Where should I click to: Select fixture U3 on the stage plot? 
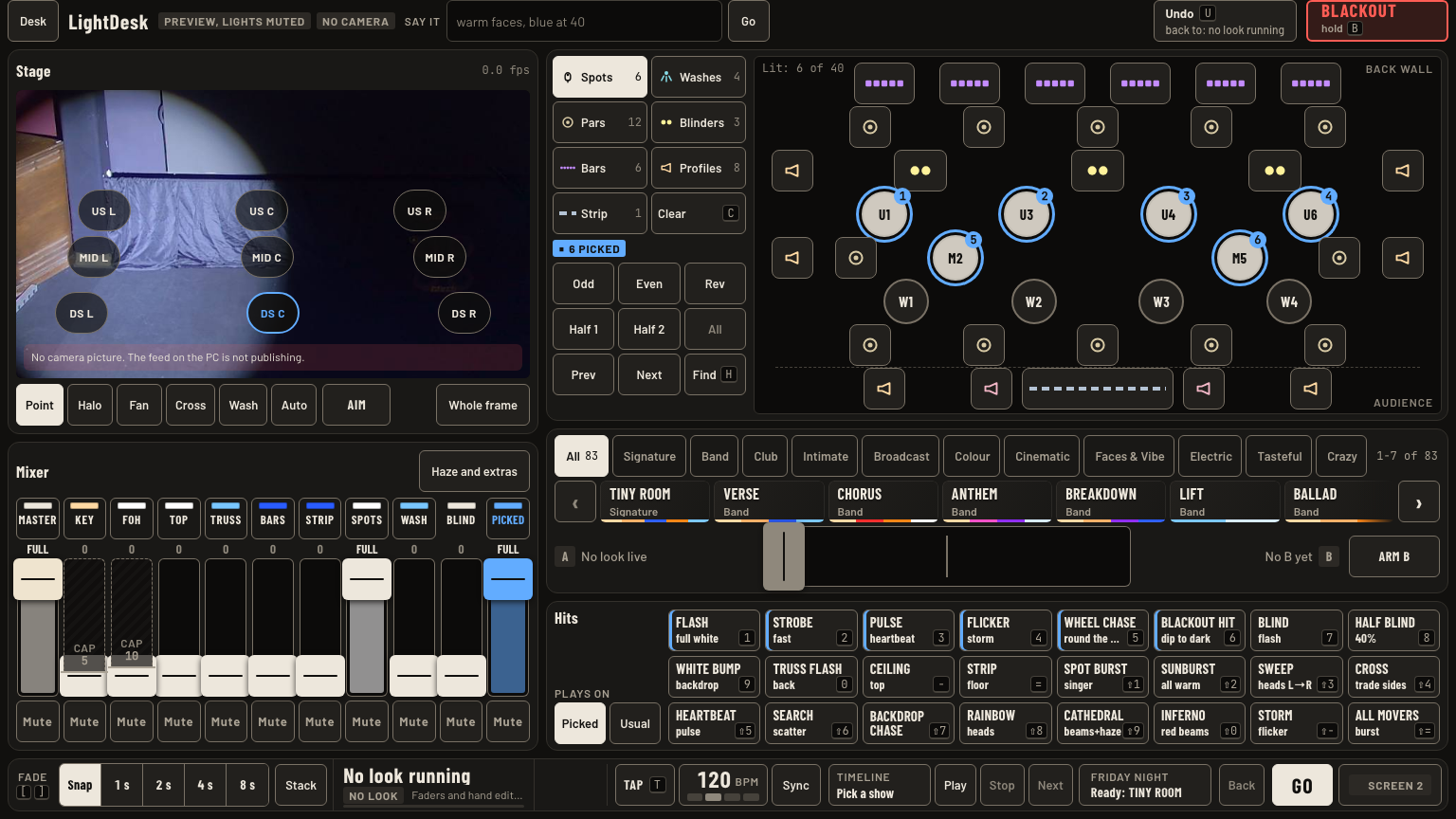coord(1026,214)
